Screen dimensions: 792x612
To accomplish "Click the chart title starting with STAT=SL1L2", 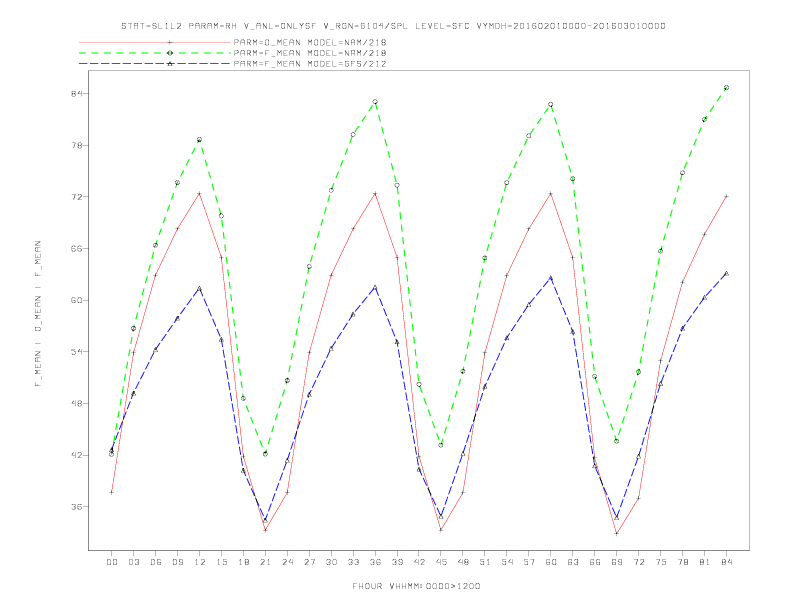I will tap(393, 26).
